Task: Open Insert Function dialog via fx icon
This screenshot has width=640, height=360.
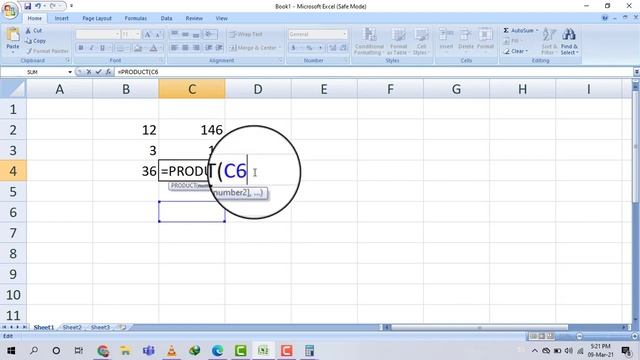Action: pyautogui.click(x=108, y=72)
